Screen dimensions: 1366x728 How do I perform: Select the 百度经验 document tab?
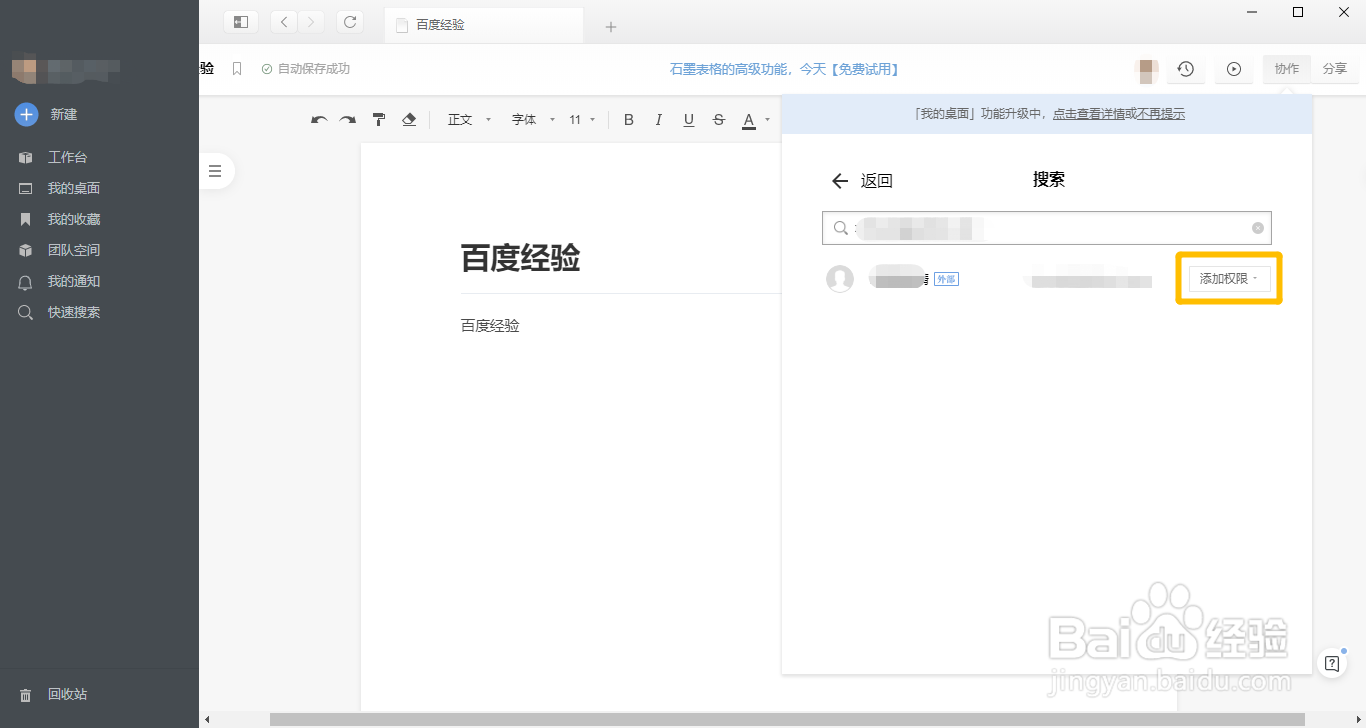point(484,25)
